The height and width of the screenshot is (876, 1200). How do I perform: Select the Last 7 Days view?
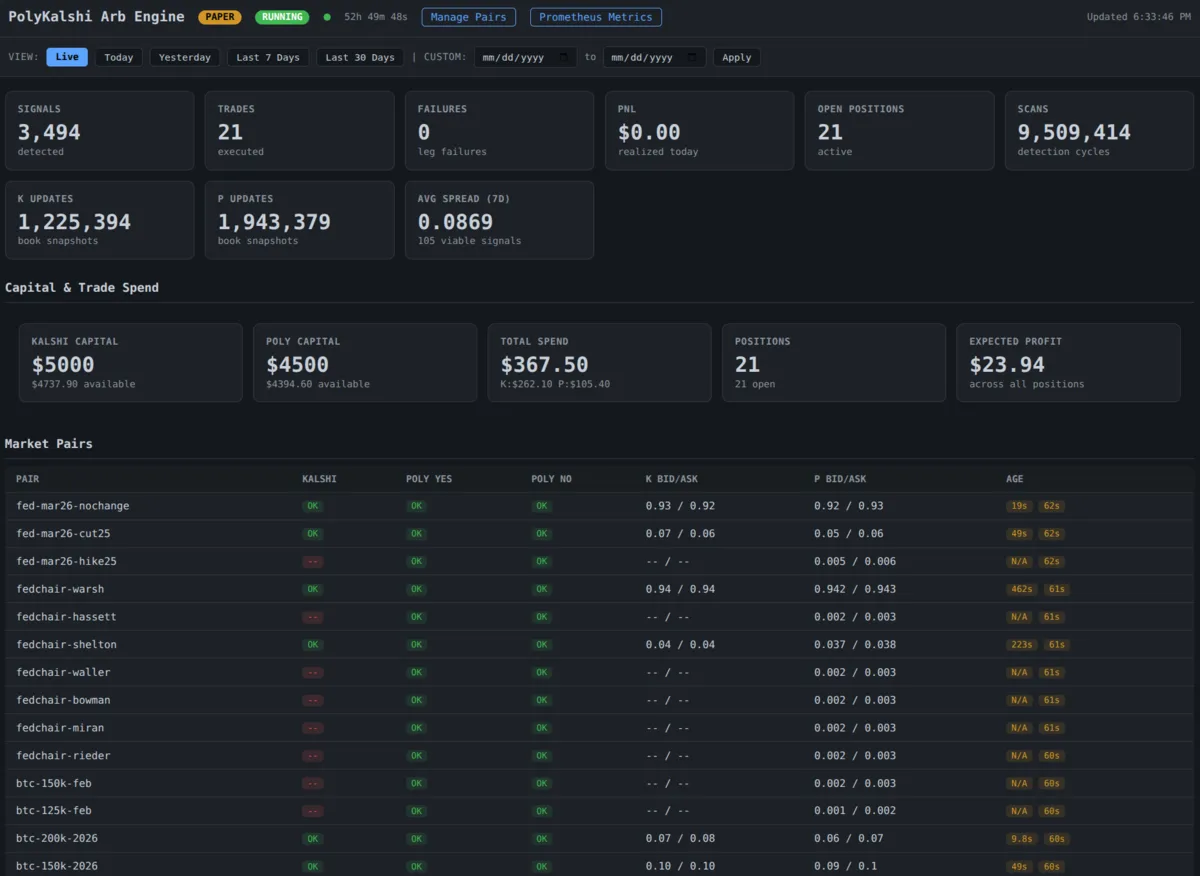coord(267,57)
